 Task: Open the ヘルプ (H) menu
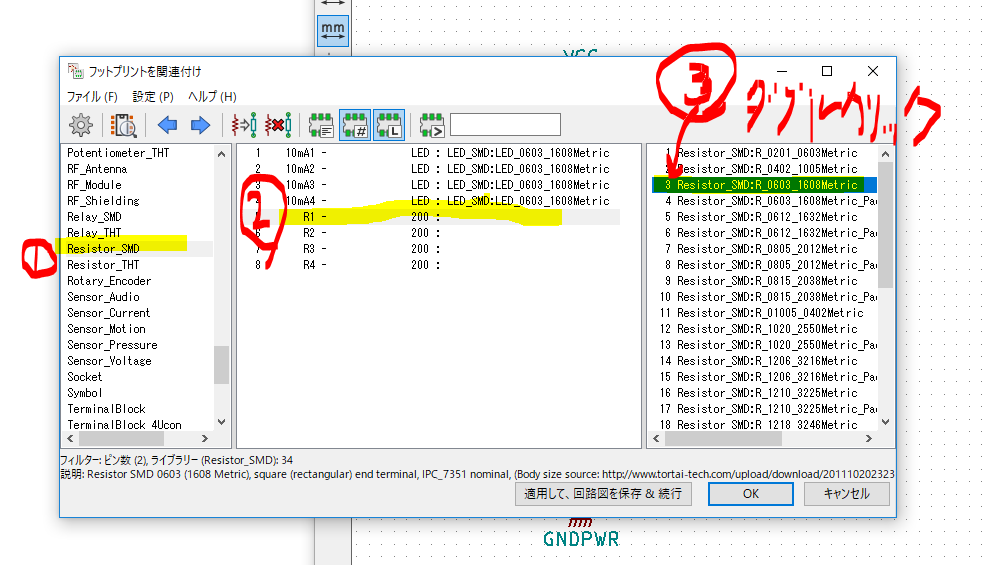click(x=212, y=97)
